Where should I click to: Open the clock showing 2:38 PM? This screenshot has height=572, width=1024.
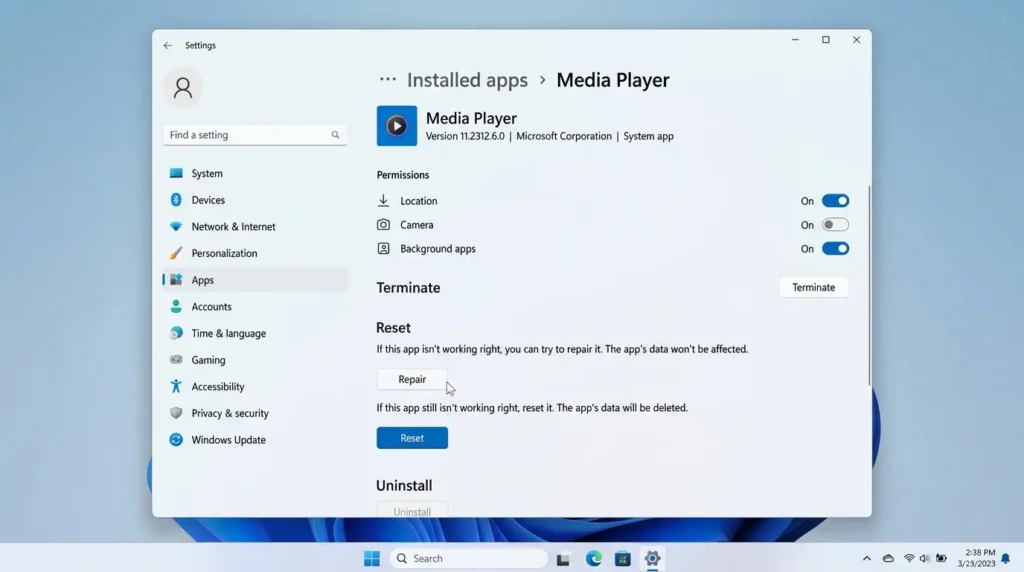click(x=976, y=558)
